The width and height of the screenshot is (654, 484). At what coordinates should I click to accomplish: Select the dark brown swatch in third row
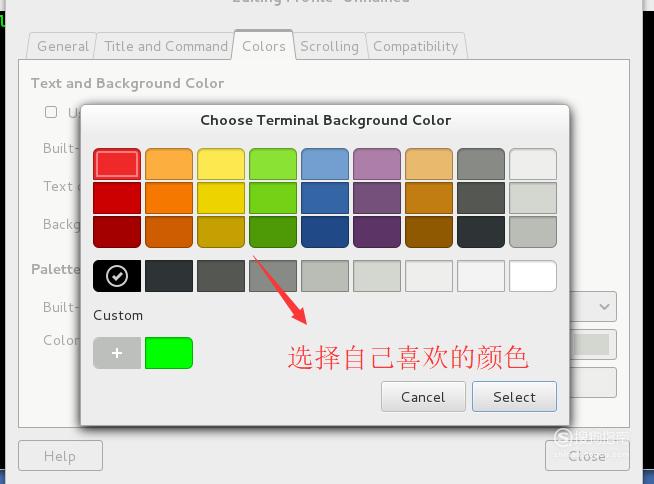429,232
